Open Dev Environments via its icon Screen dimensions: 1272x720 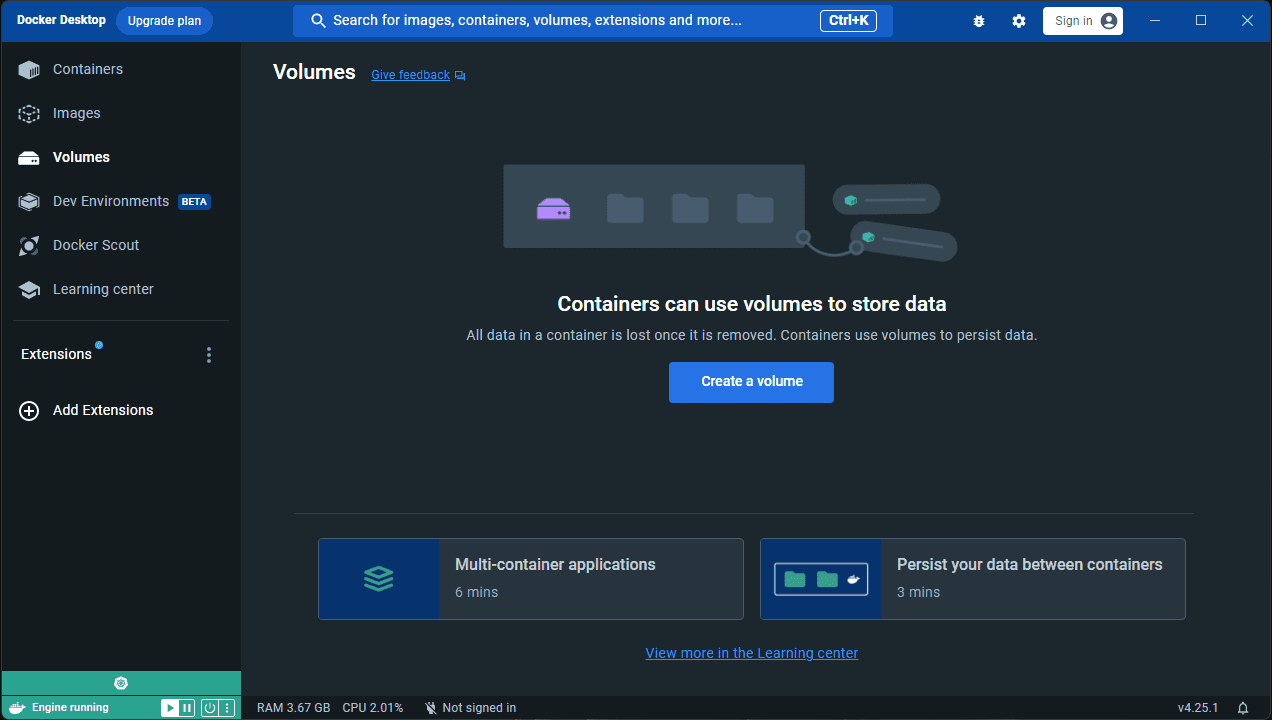point(29,202)
